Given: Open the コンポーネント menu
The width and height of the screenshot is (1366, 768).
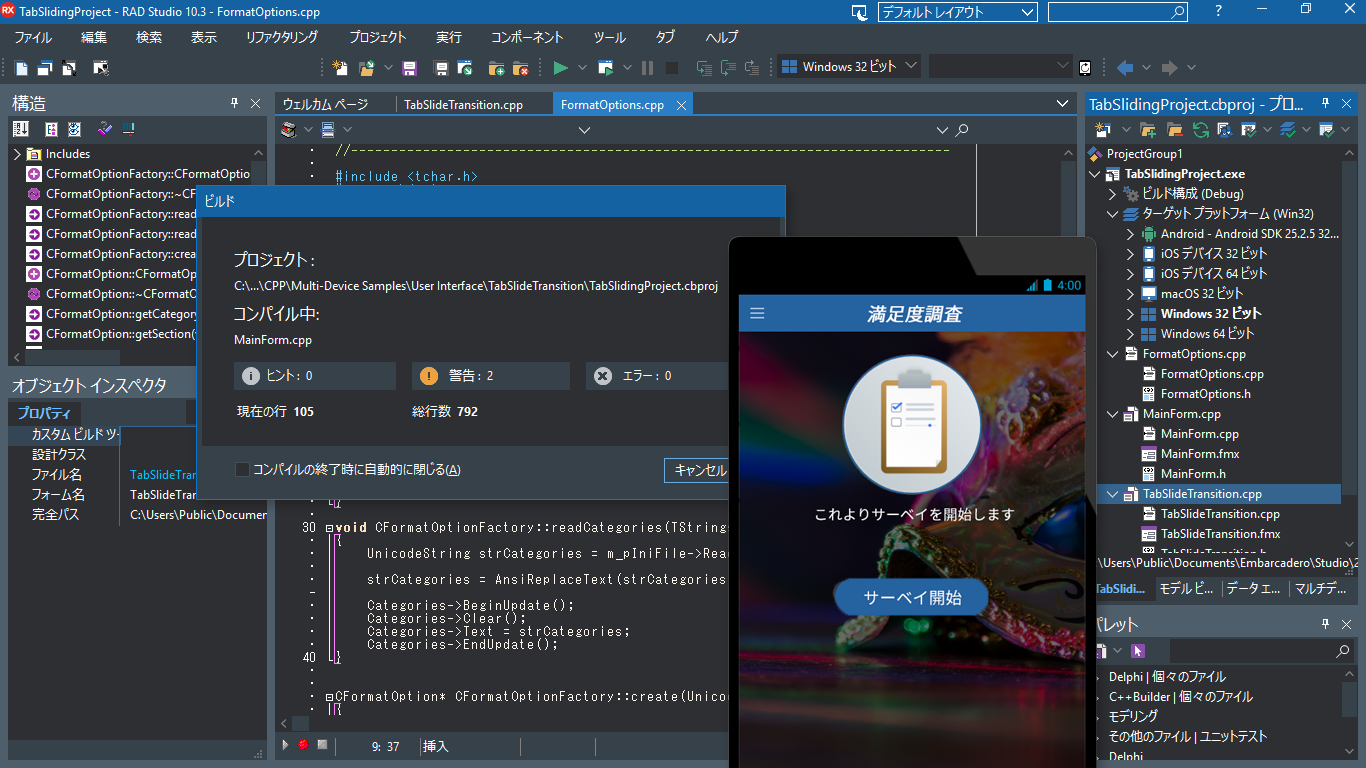Looking at the screenshot, I should point(527,37).
